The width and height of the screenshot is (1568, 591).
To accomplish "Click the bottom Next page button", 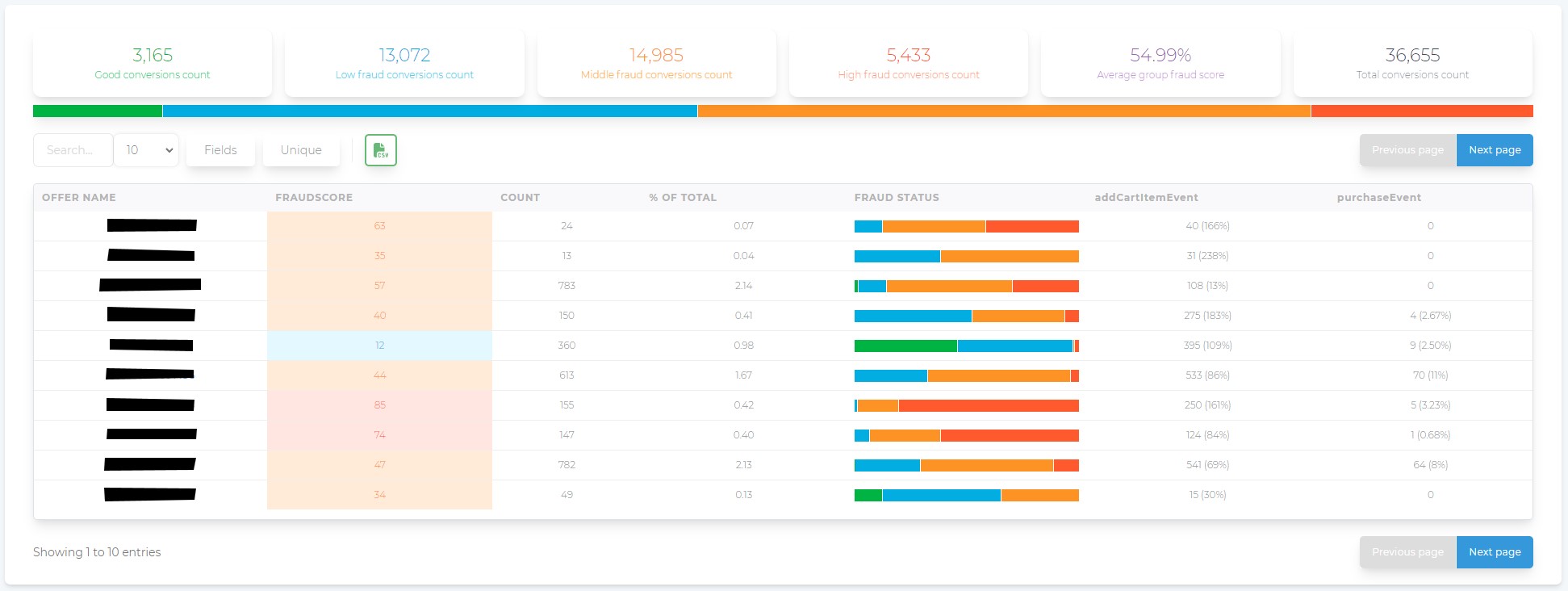I will coord(1494,552).
